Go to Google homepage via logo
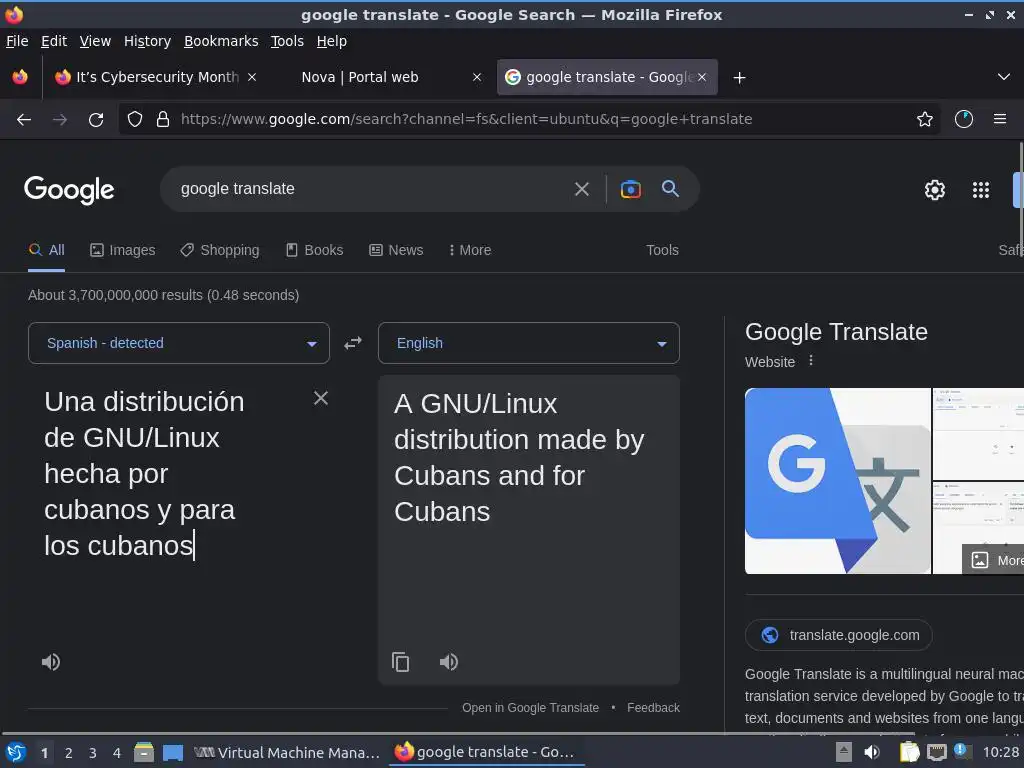The image size is (1024, 768). click(69, 190)
